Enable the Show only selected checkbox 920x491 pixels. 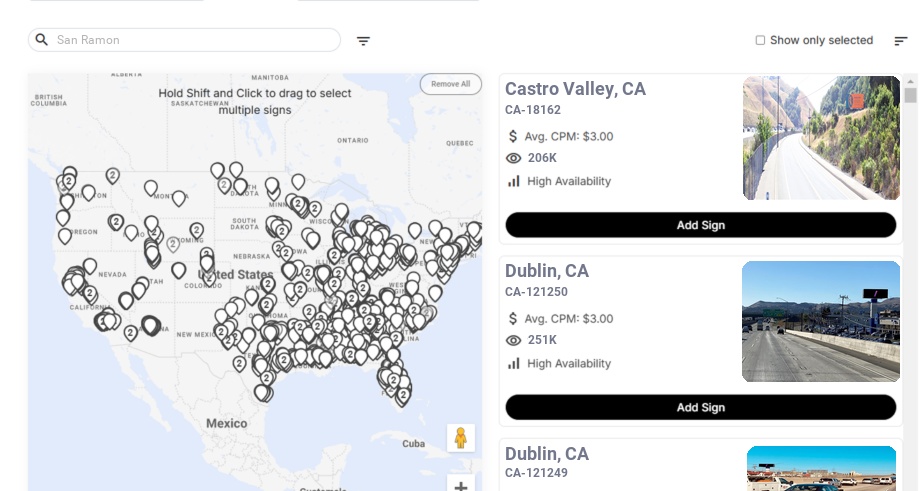point(760,41)
